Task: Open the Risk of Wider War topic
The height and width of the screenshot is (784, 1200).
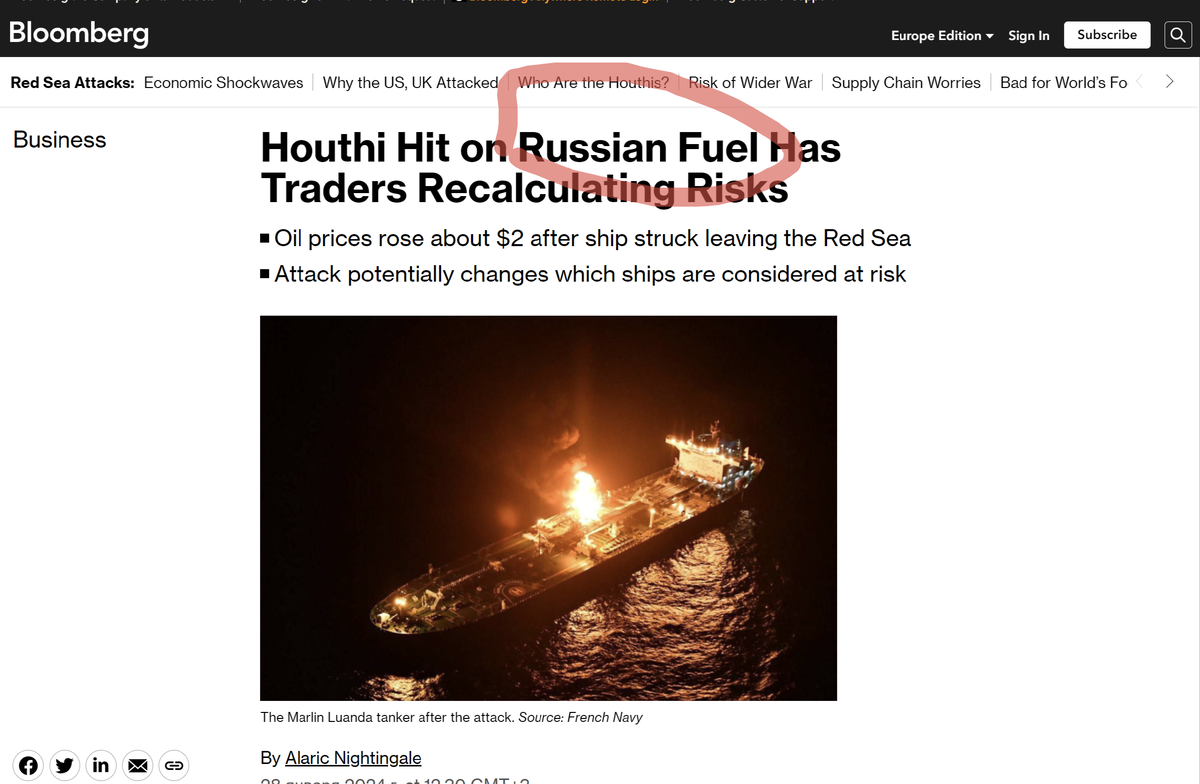Action: 750,83
